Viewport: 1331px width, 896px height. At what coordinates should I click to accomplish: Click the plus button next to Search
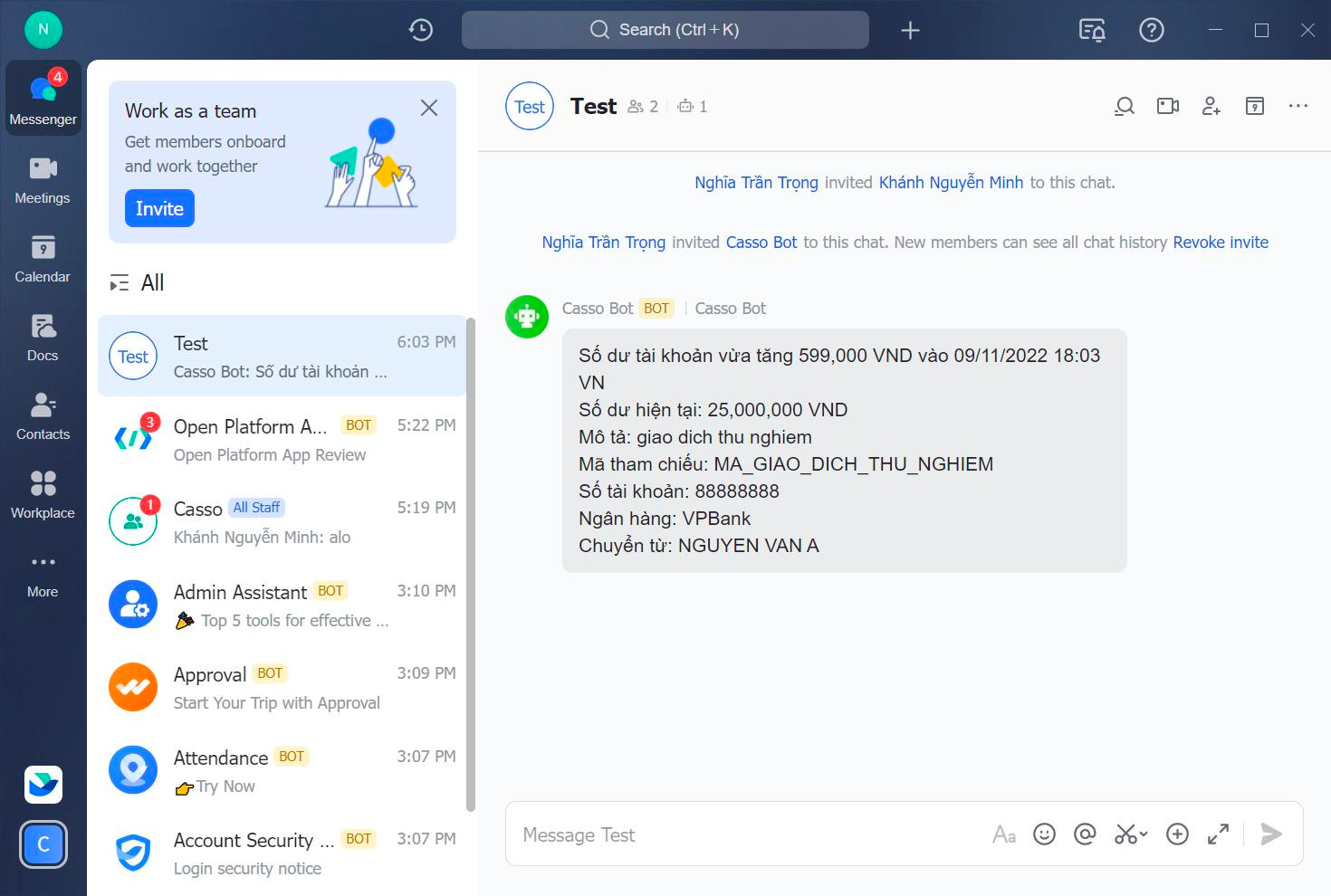pos(910,30)
